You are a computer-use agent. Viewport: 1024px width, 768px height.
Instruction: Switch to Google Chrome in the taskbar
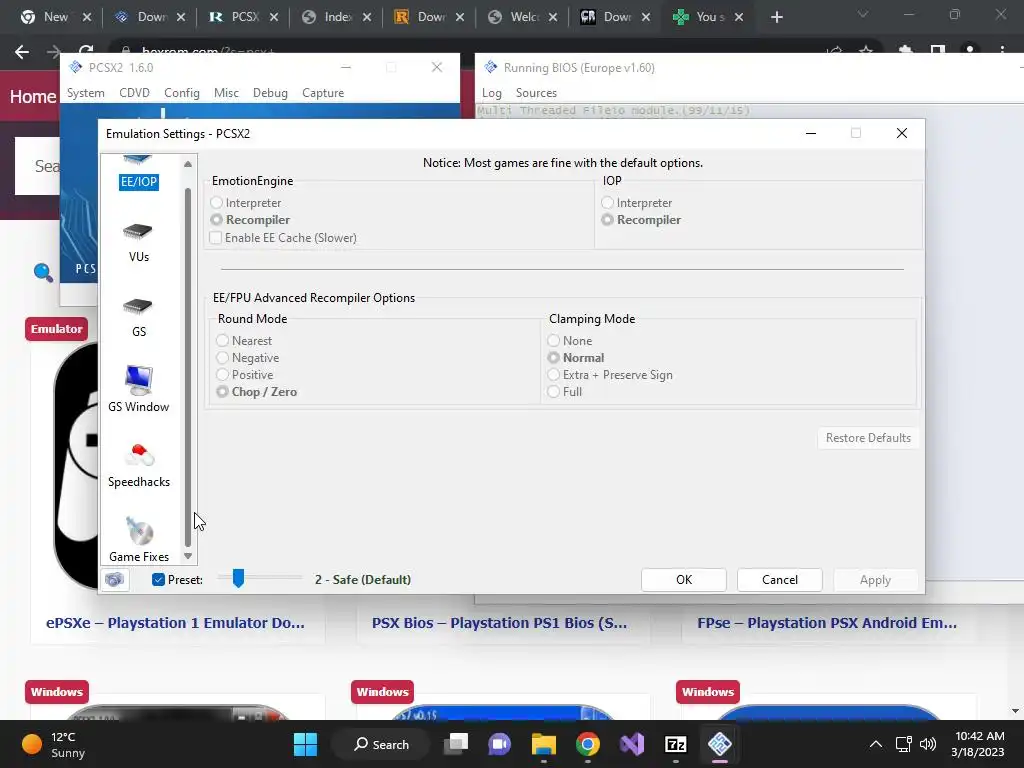tap(588, 744)
